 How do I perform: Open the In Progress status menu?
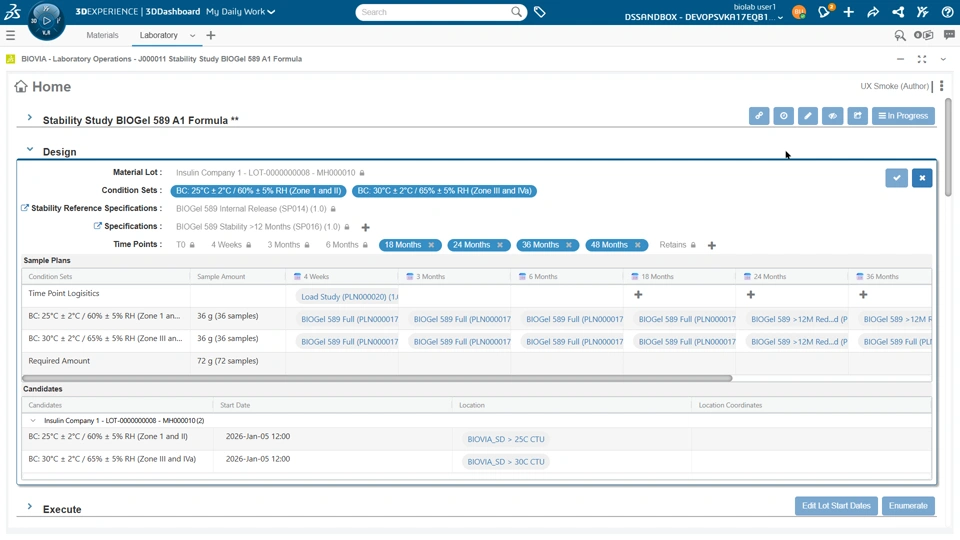point(903,116)
